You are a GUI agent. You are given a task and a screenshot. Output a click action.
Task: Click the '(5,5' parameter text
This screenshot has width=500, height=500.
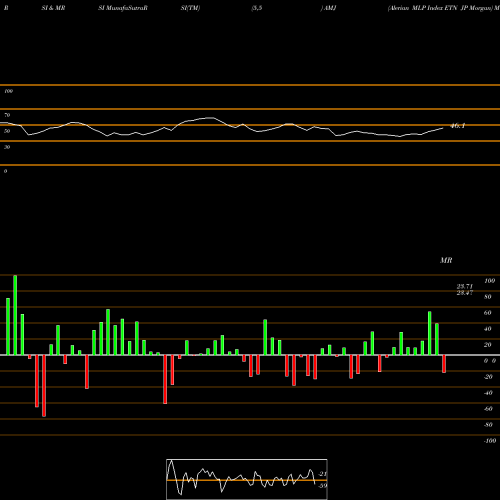tap(257, 8)
